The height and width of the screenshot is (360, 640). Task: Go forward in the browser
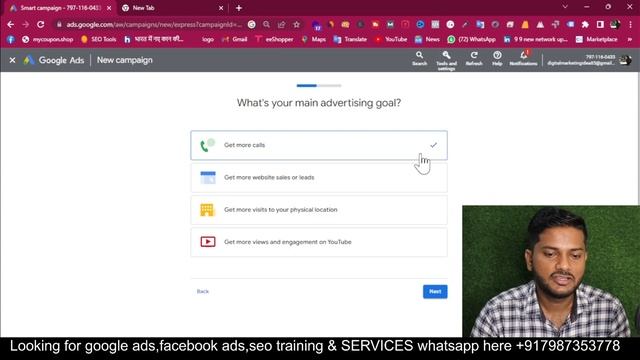point(26,24)
